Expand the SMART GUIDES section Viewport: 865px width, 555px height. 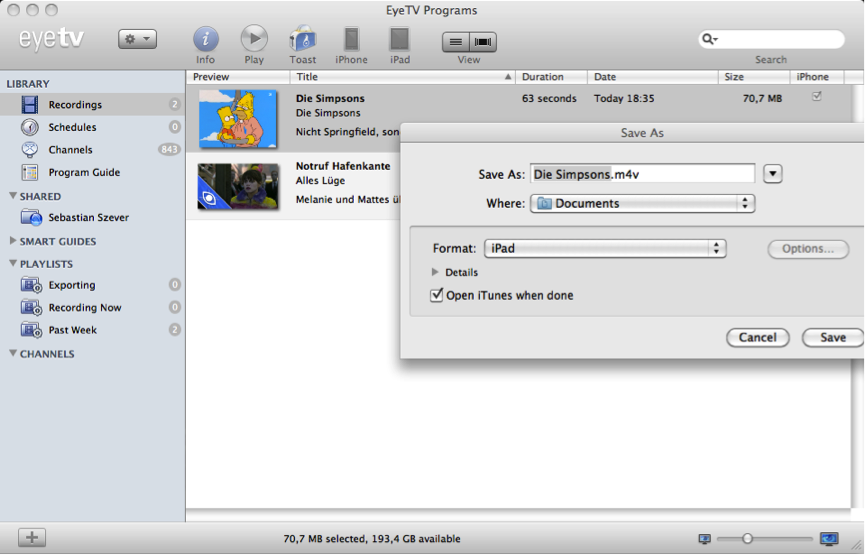(x=13, y=241)
